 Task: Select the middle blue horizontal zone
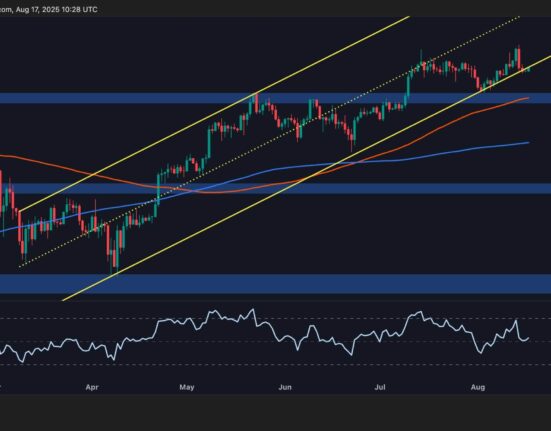(276, 189)
